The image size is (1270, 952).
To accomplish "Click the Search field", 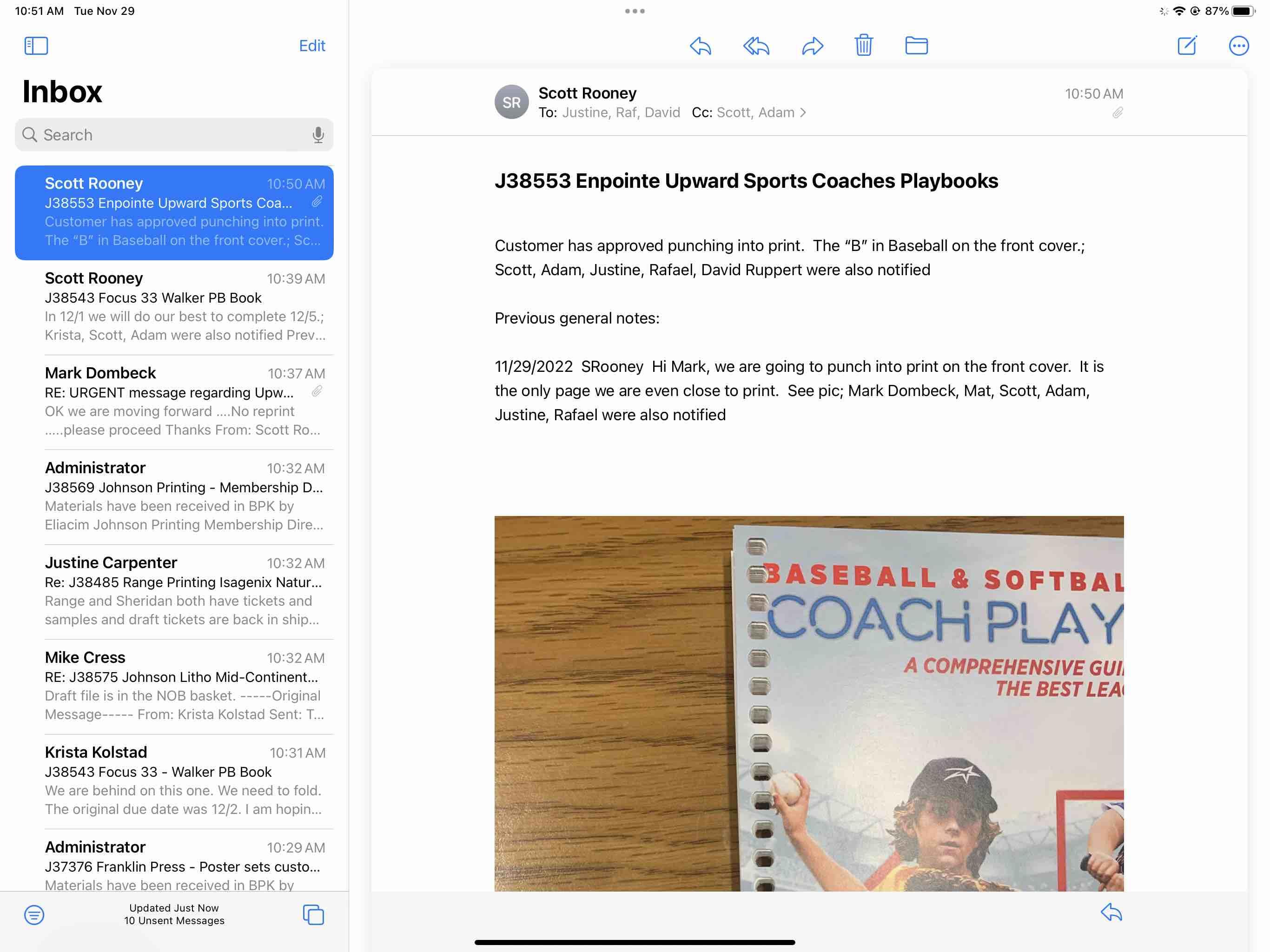I will pyautogui.click(x=166, y=135).
